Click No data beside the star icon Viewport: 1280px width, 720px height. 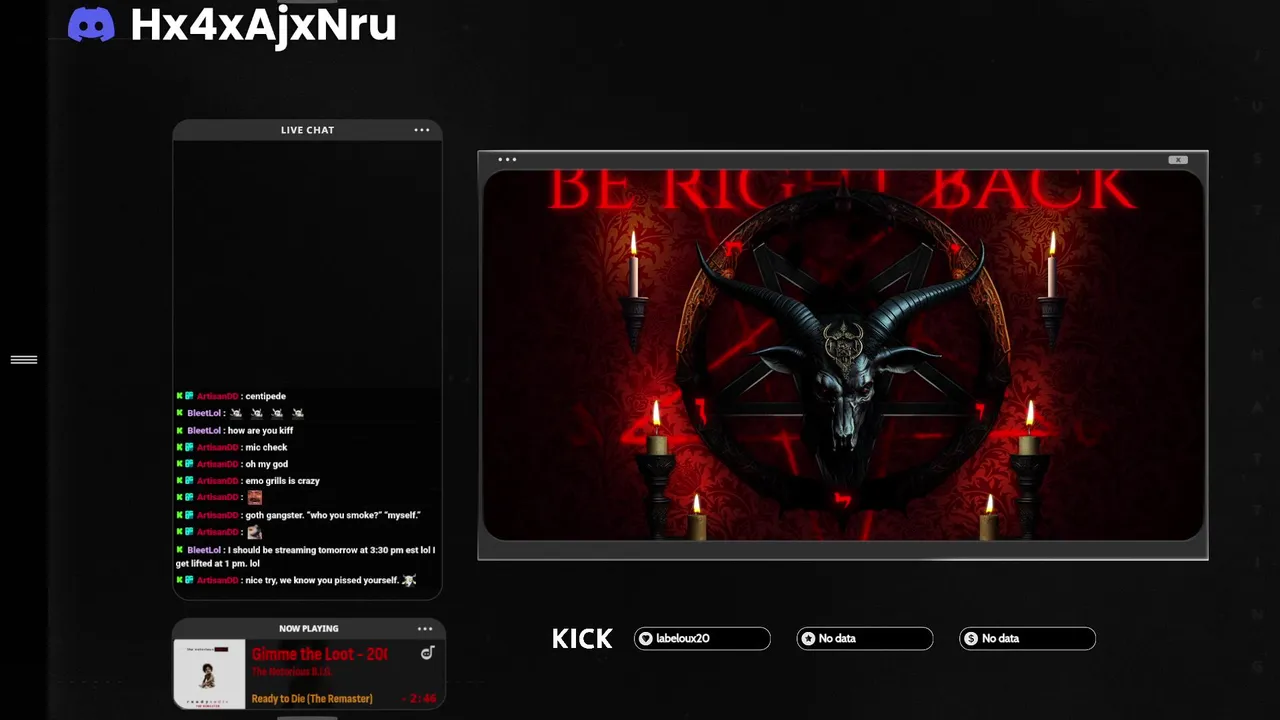pyautogui.click(x=837, y=639)
